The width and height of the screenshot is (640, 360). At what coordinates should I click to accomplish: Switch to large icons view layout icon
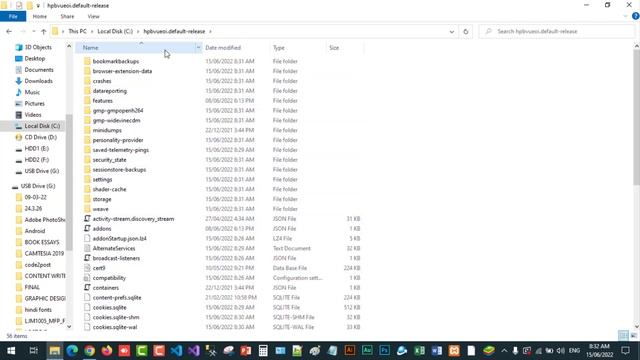coord(633,336)
